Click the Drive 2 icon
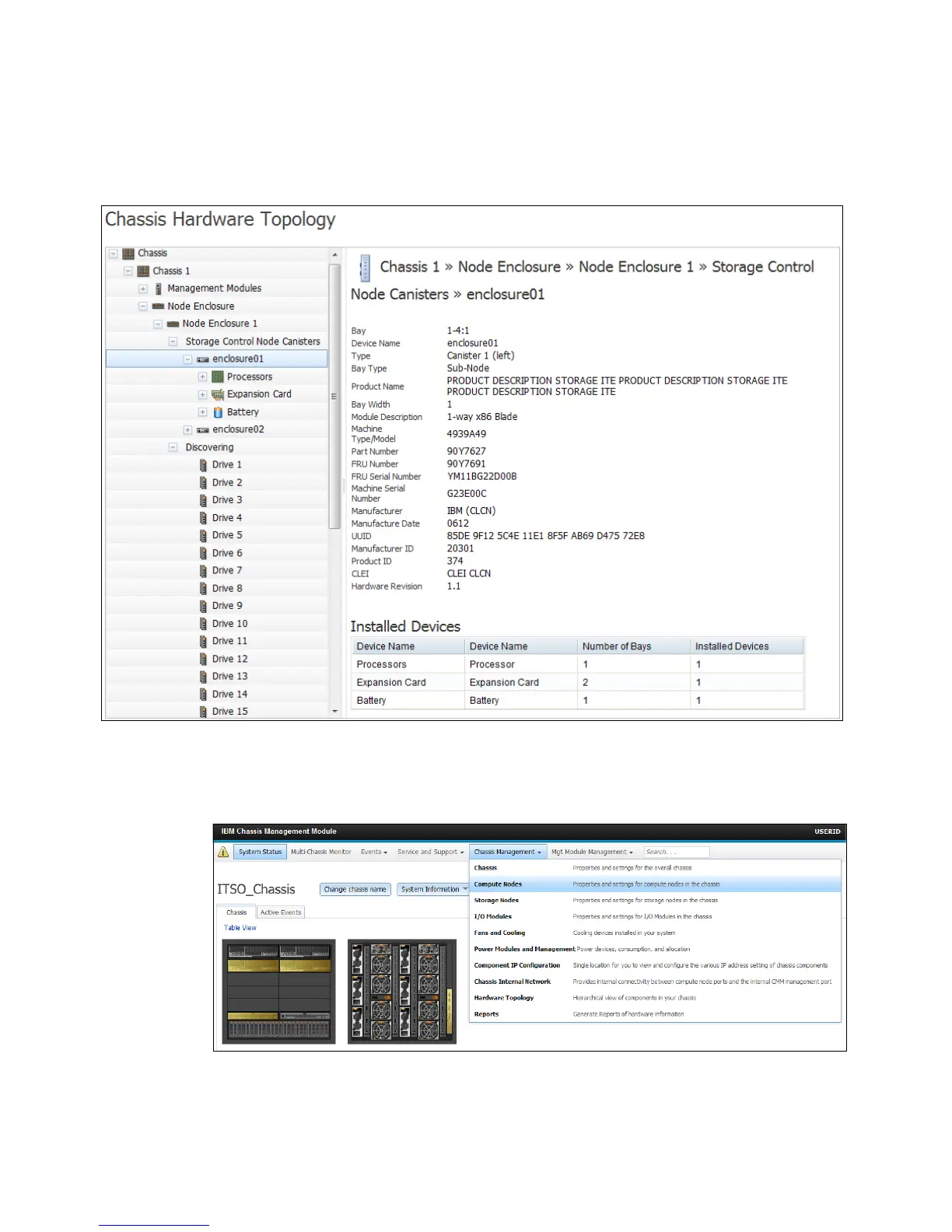952x1232 pixels. click(203, 483)
